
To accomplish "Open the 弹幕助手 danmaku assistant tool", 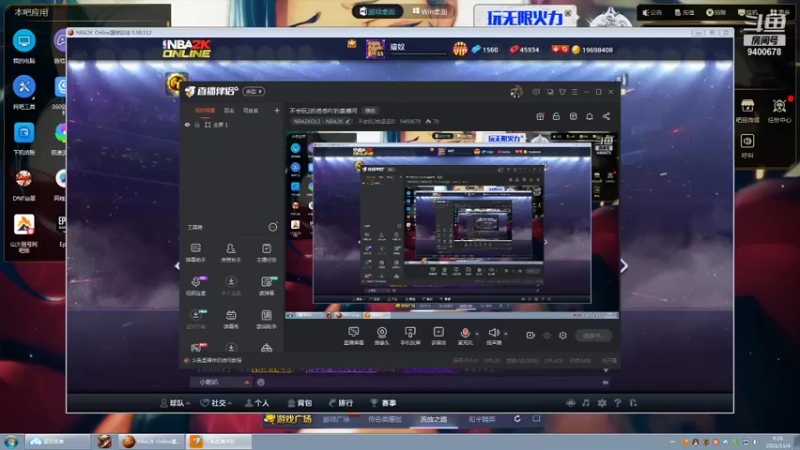I will (x=196, y=253).
